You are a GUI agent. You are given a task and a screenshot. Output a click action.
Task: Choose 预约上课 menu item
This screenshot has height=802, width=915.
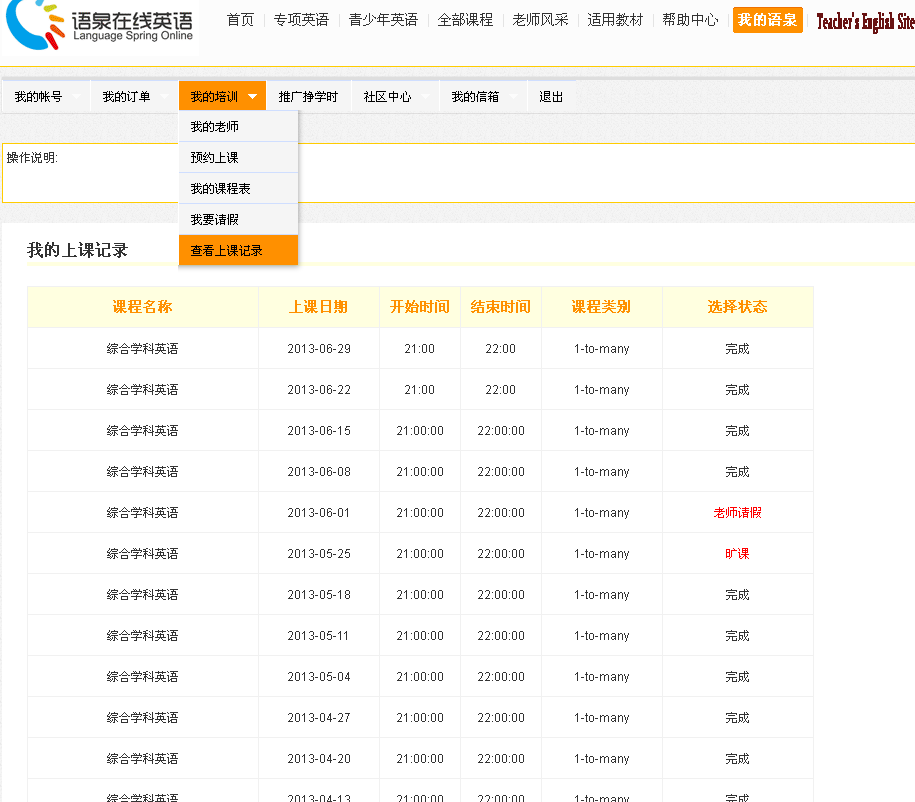(x=215, y=158)
